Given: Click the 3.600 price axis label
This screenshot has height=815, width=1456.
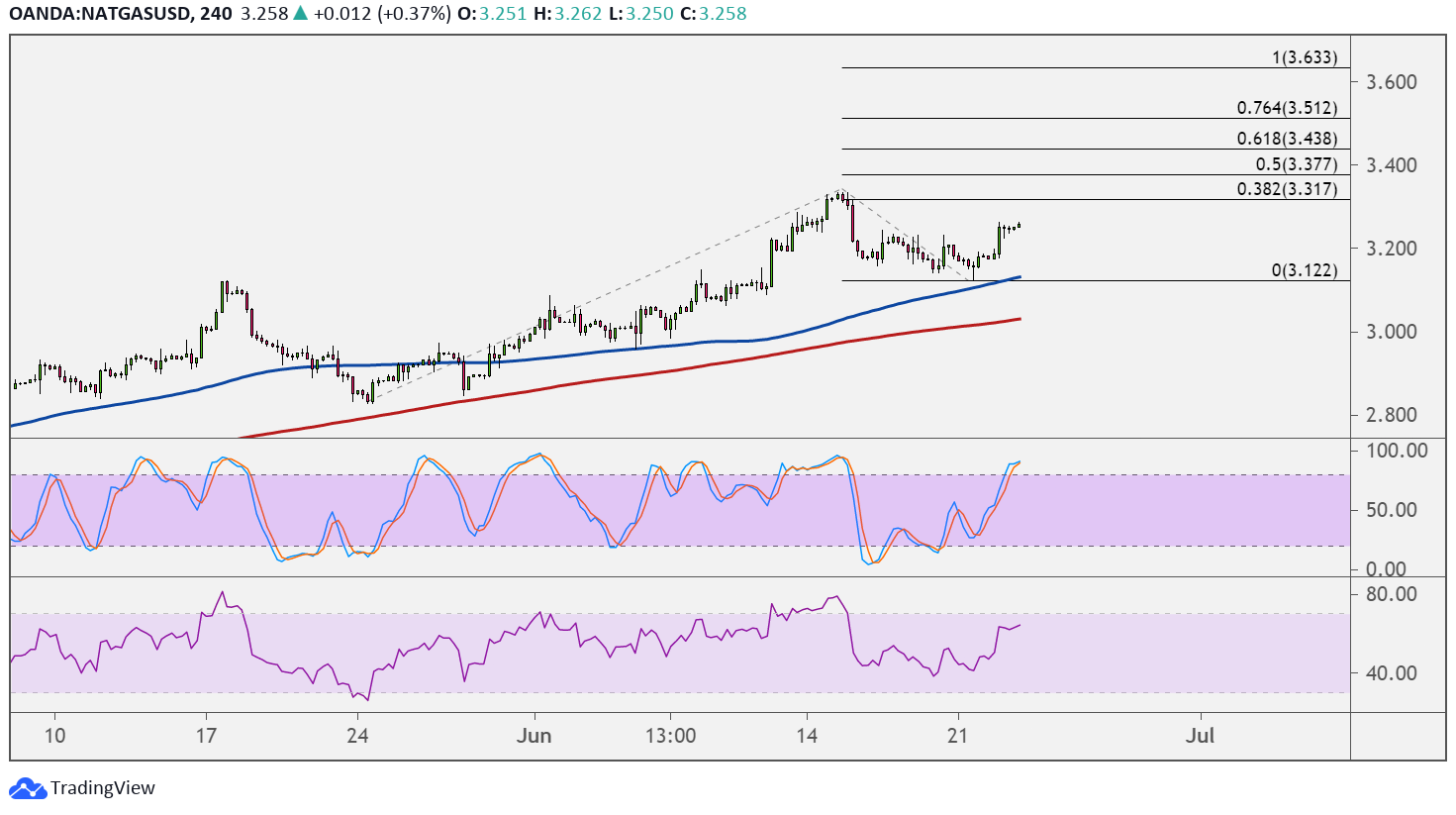Looking at the screenshot, I should pyautogui.click(x=1392, y=82).
